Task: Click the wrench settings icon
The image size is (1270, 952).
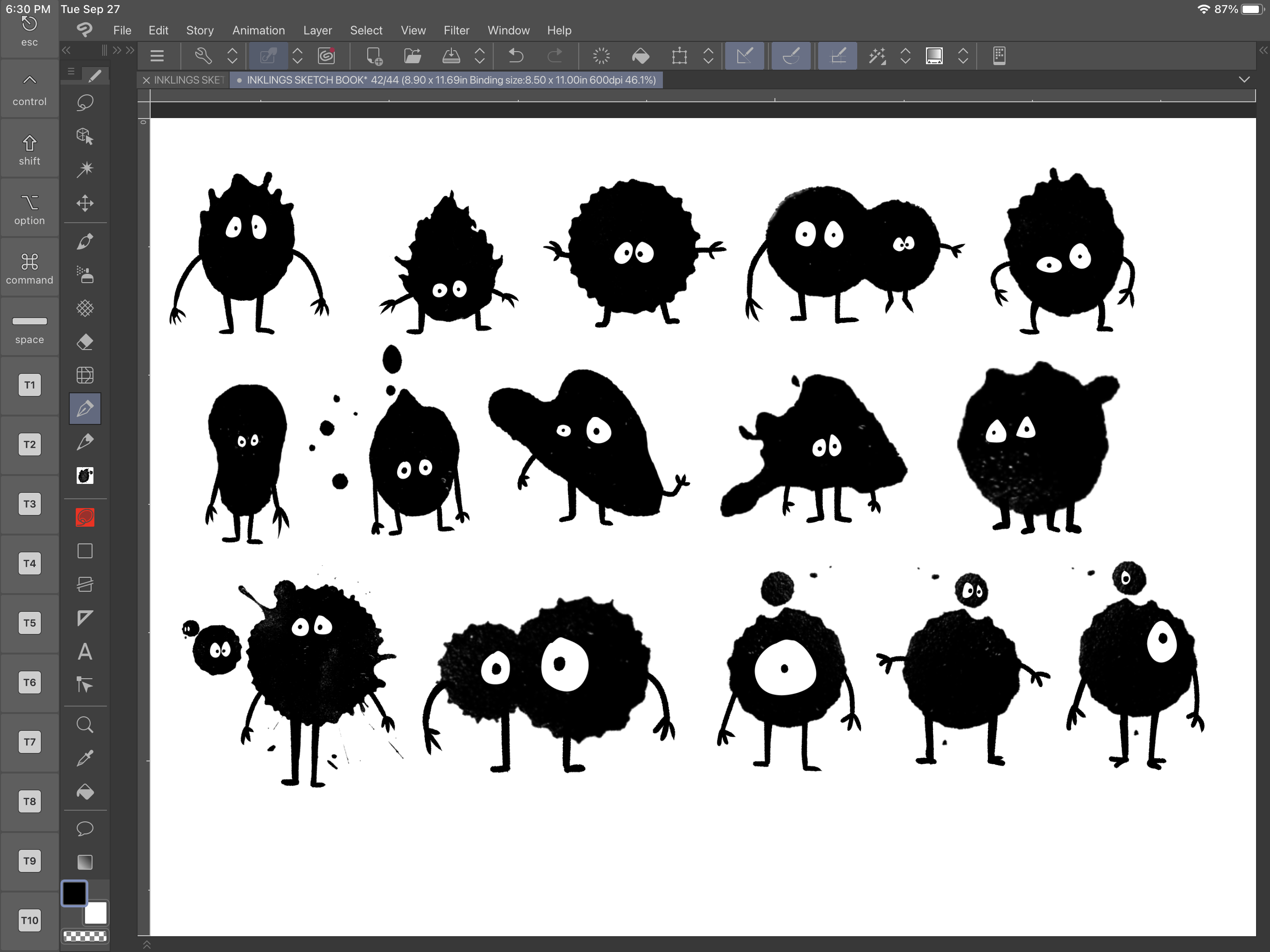Action: click(x=203, y=56)
